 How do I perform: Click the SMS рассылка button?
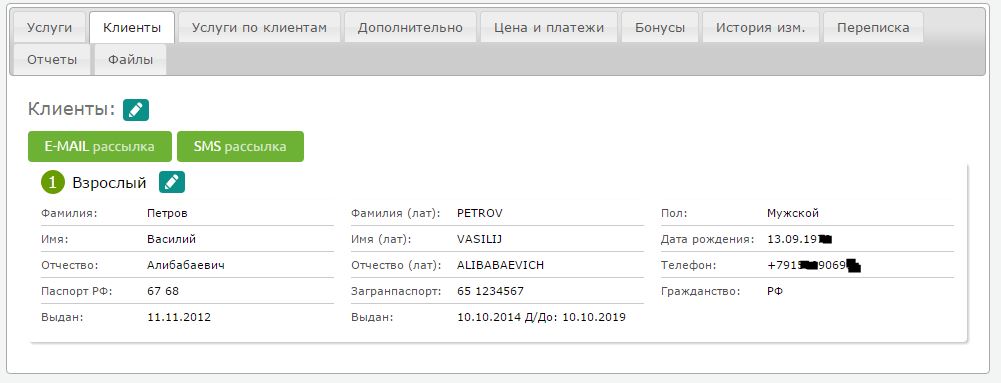point(240,146)
